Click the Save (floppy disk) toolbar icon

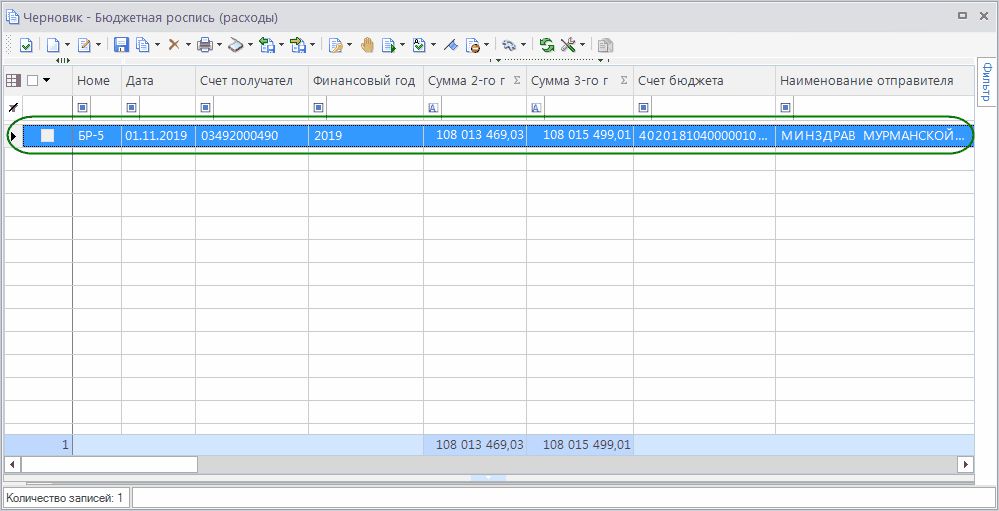[121, 45]
